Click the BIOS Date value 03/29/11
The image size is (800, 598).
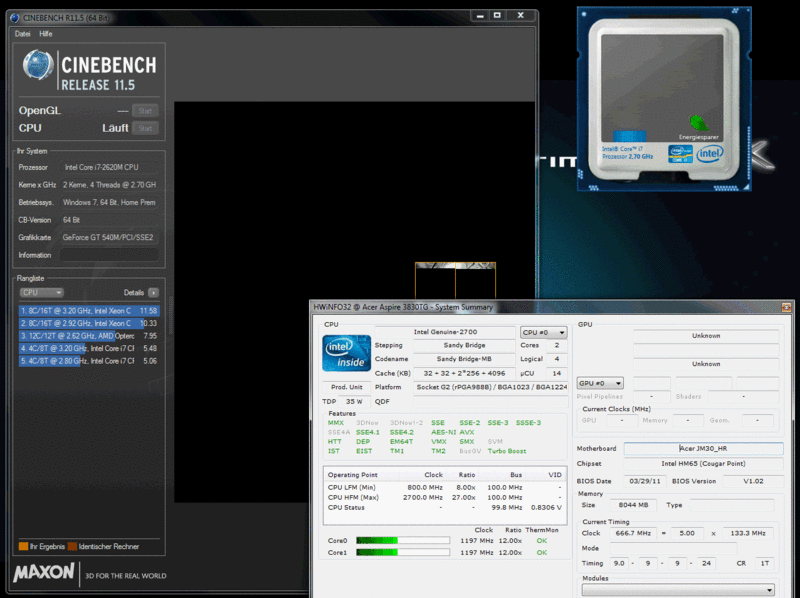tap(644, 481)
